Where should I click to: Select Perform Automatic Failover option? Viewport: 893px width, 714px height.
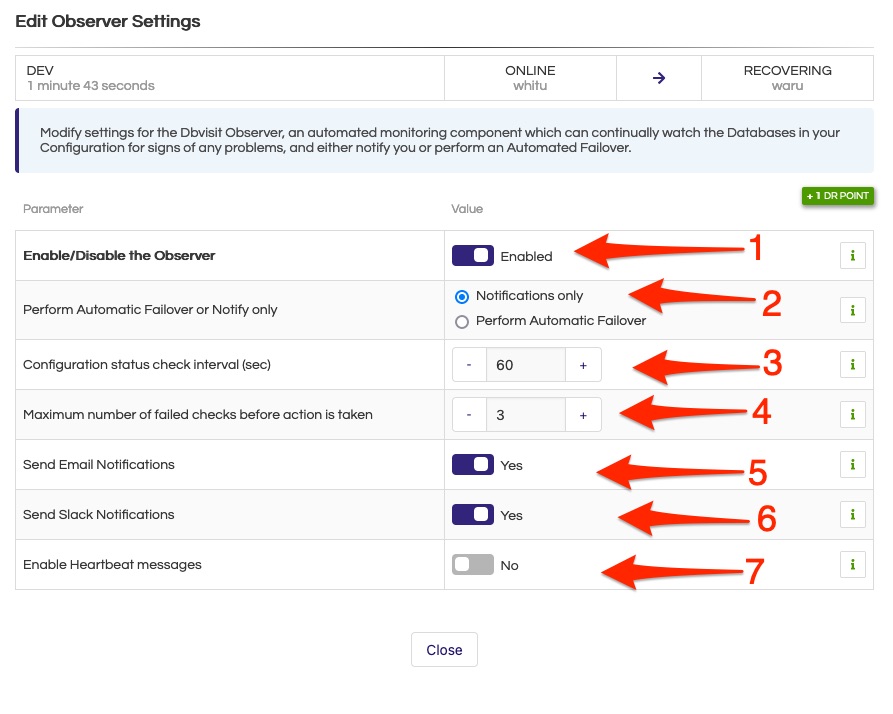coord(460,322)
